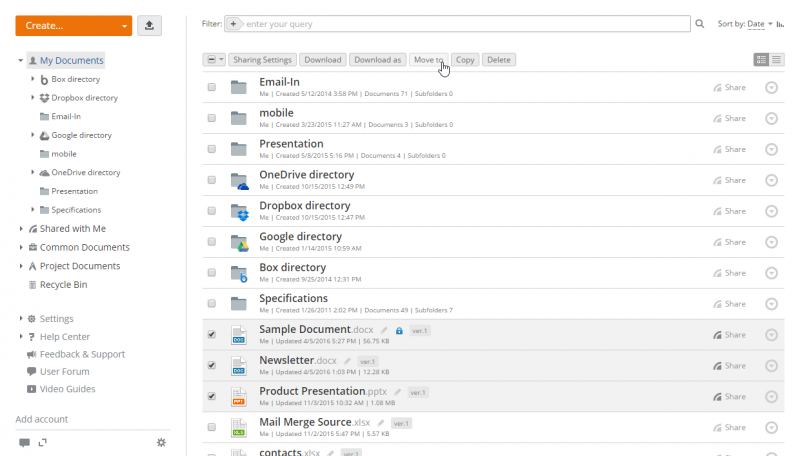This screenshot has width=800, height=456.
Task: Open the Sort by Date dropdown
Action: pyautogui.click(x=760, y=24)
